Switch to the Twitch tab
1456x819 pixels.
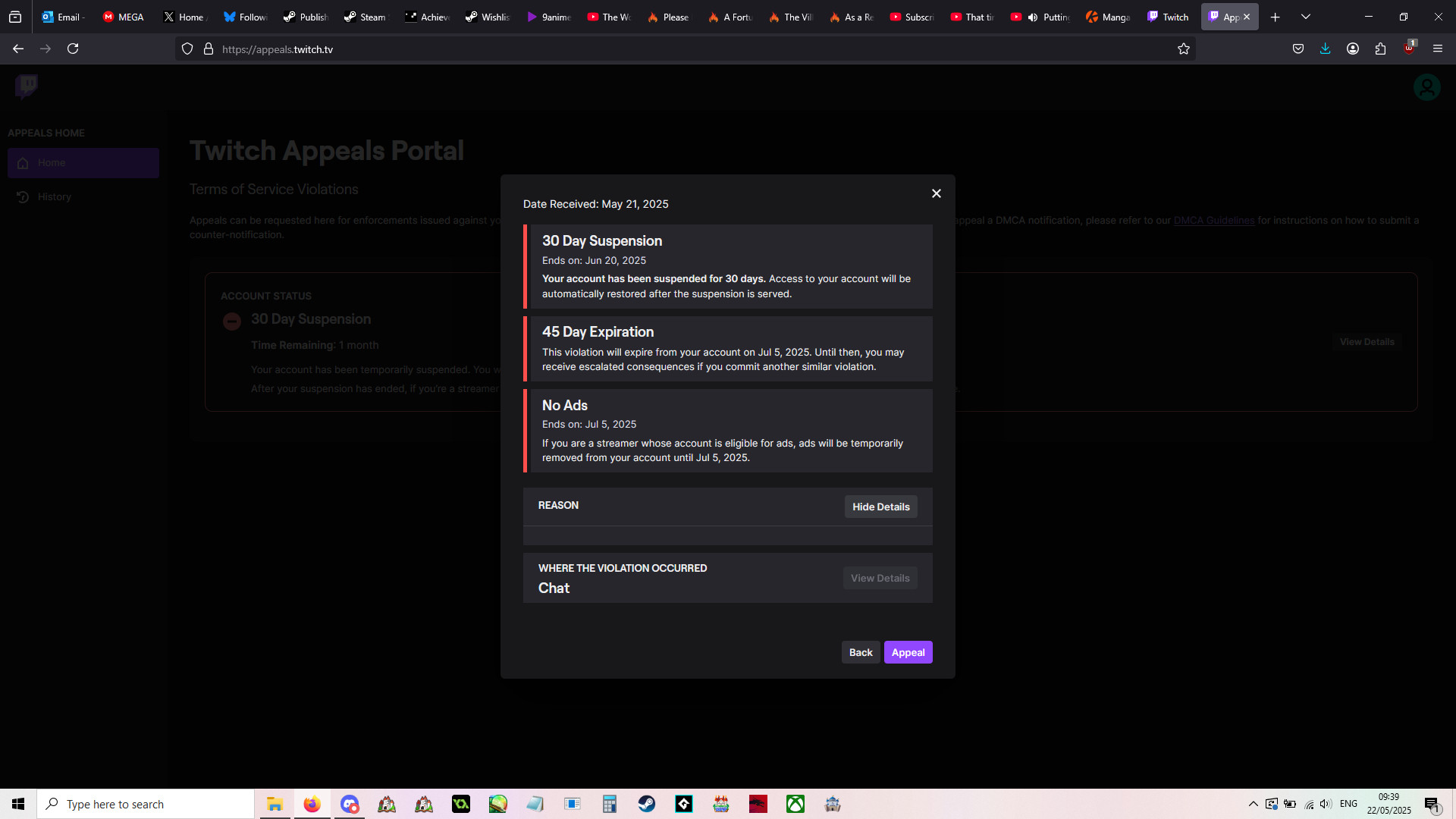click(x=1169, y=17)
